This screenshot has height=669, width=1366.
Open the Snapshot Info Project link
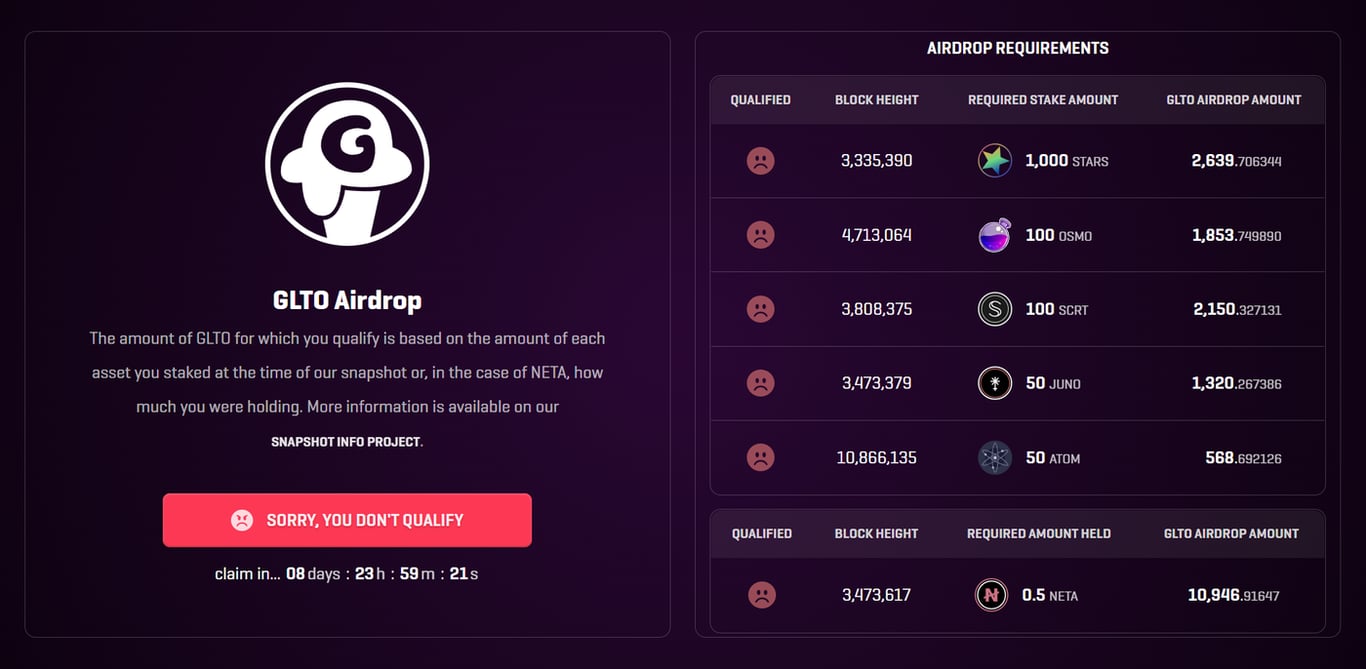(x=346, y=441)
